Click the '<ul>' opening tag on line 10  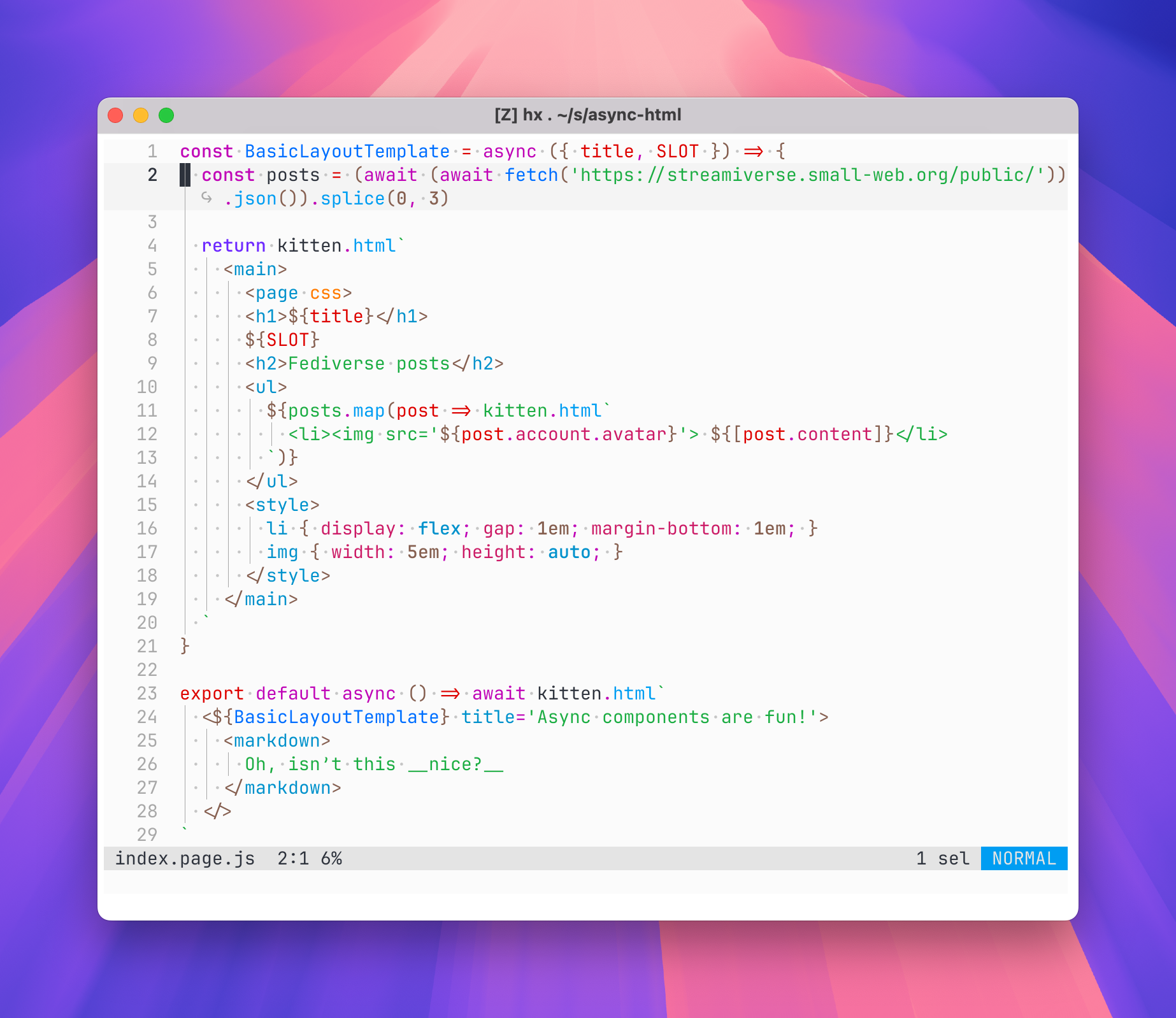pos(266,387)
